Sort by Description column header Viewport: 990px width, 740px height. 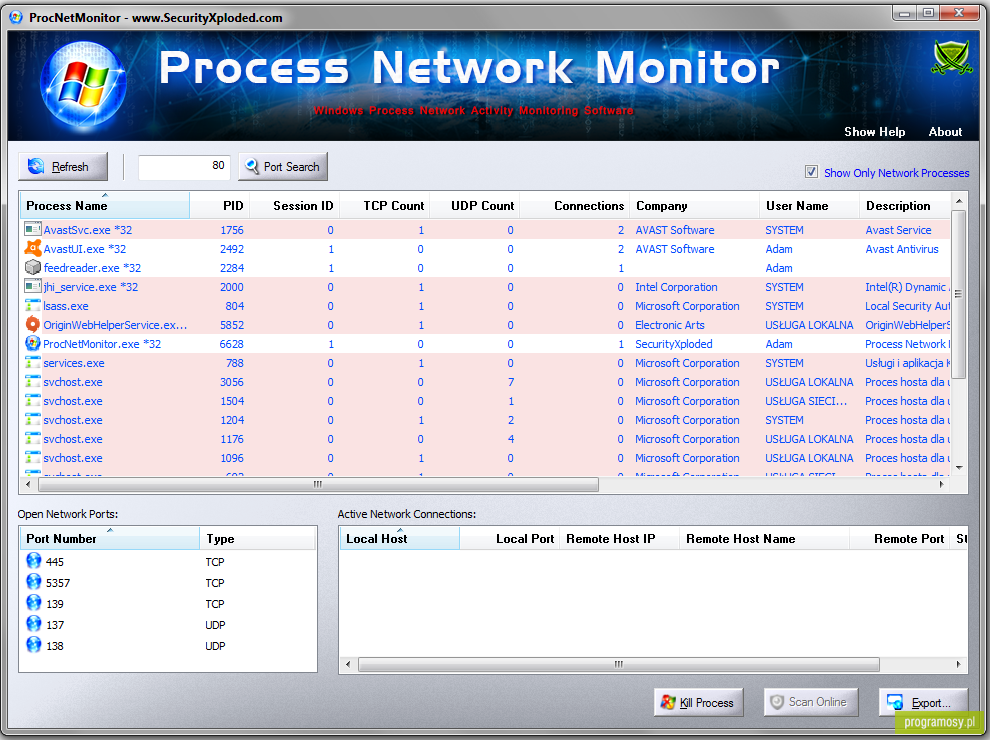pyautogui.click(x=905, y=205)
